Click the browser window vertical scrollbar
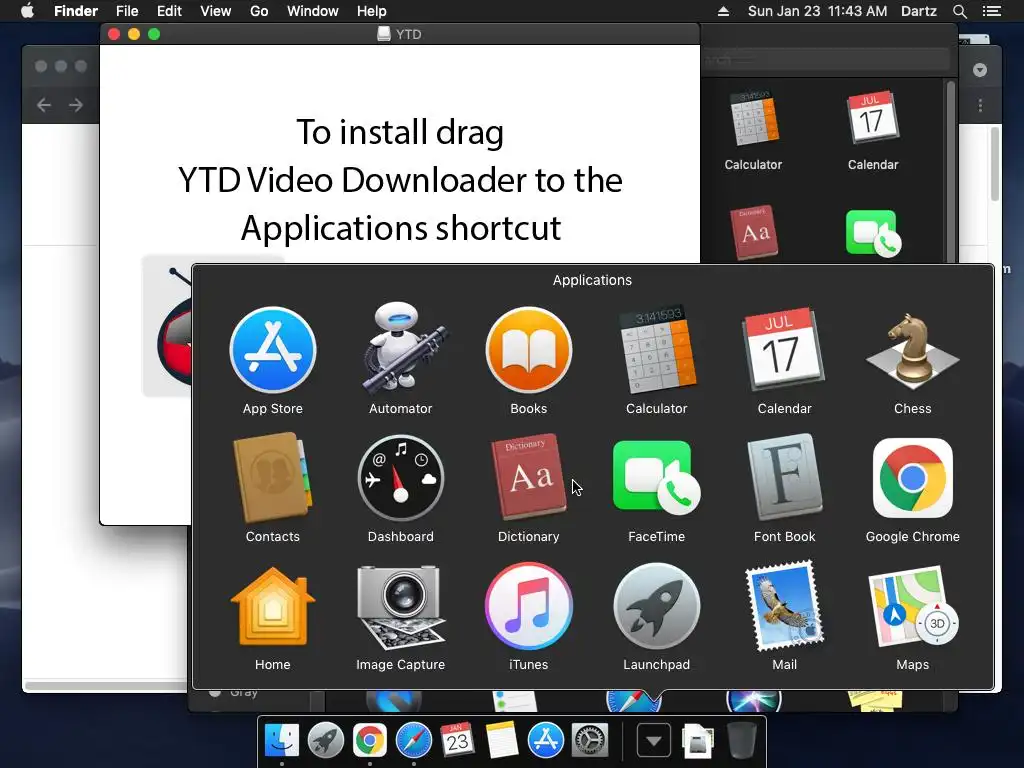 pyautogui.click(x=995, y=163)
